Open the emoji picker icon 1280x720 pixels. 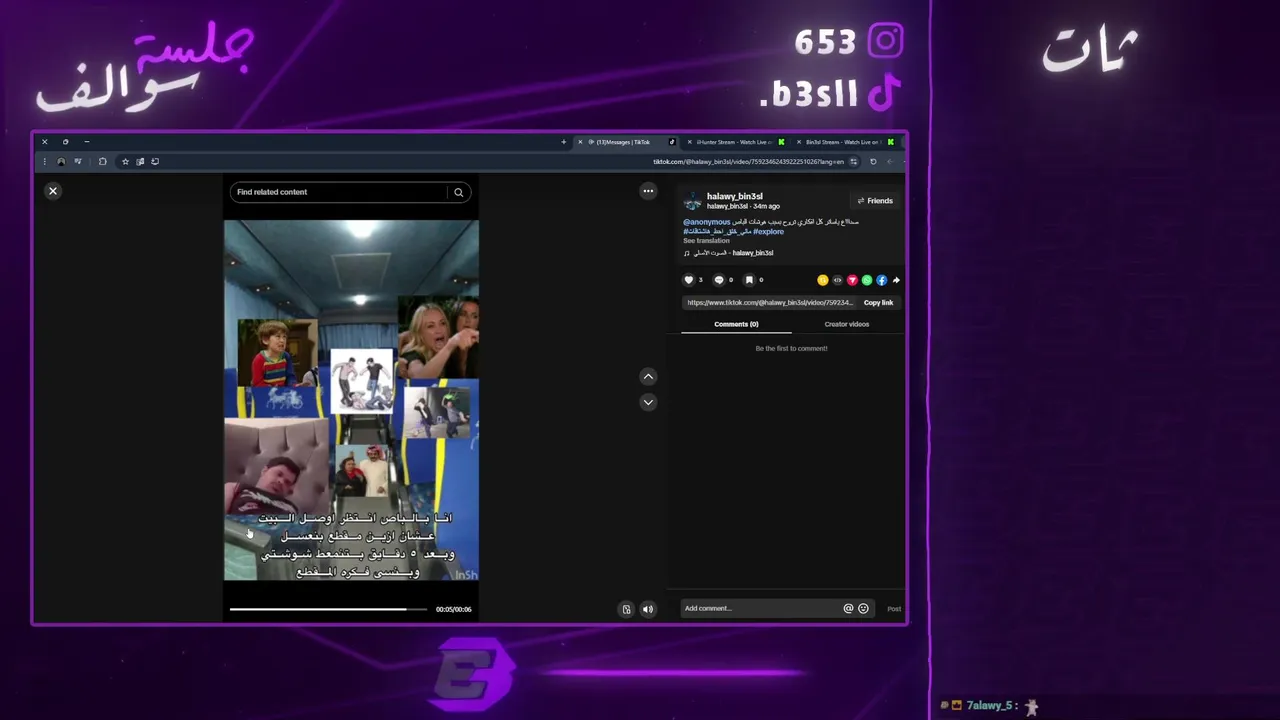pos(863,608)
